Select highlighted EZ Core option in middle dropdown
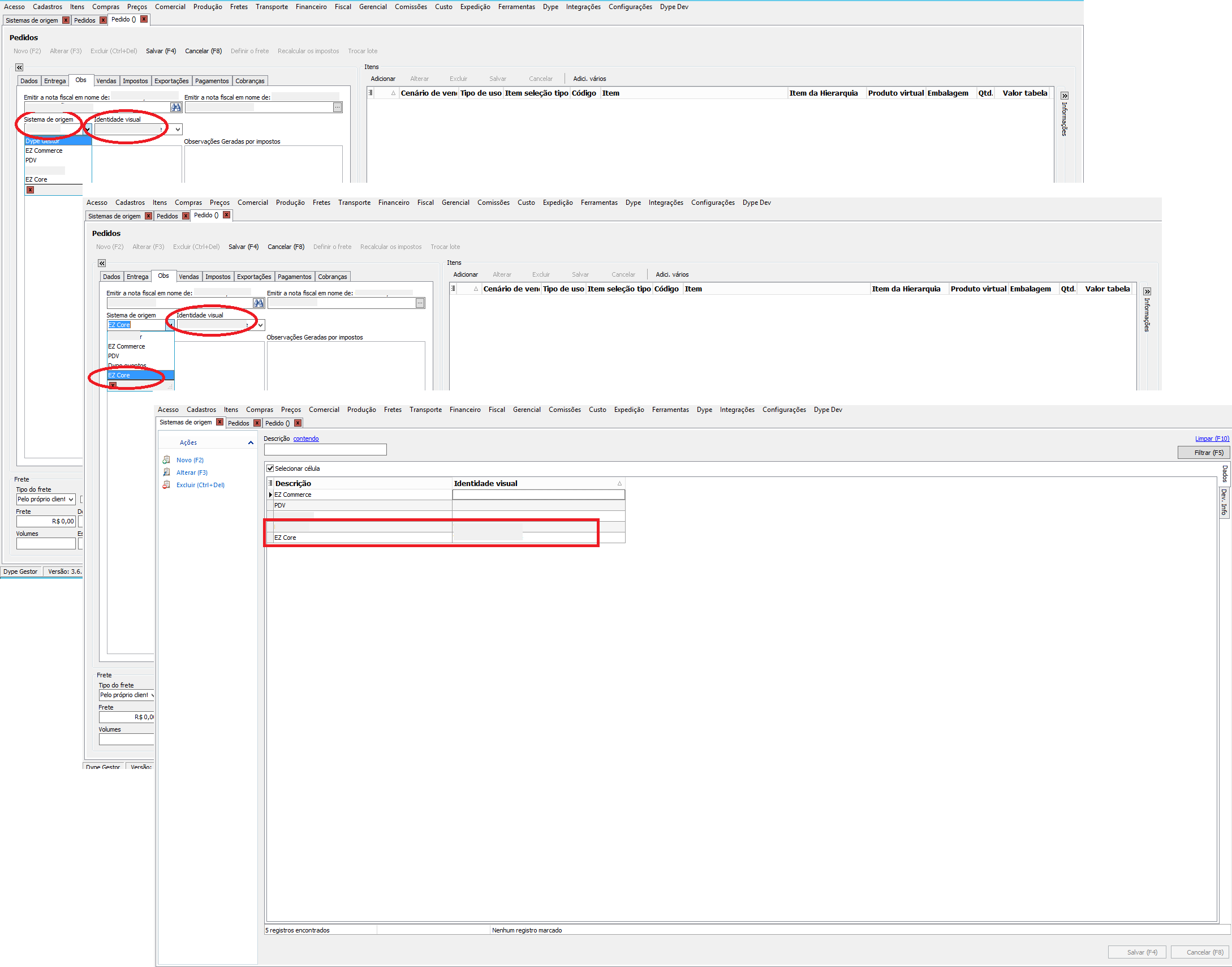This screenshot has width=1232, height=967. pos(140,375)
